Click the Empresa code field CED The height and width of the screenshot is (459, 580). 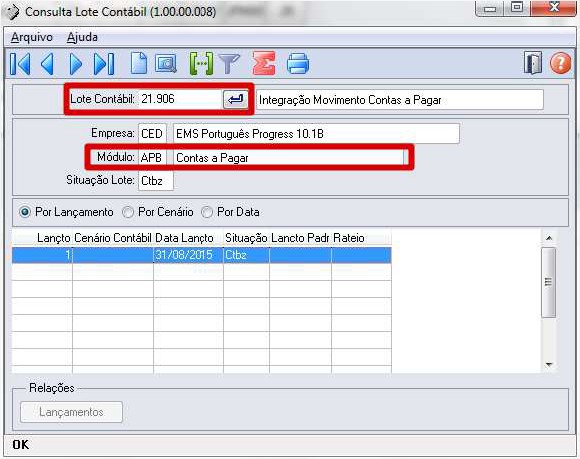(152, 134)
